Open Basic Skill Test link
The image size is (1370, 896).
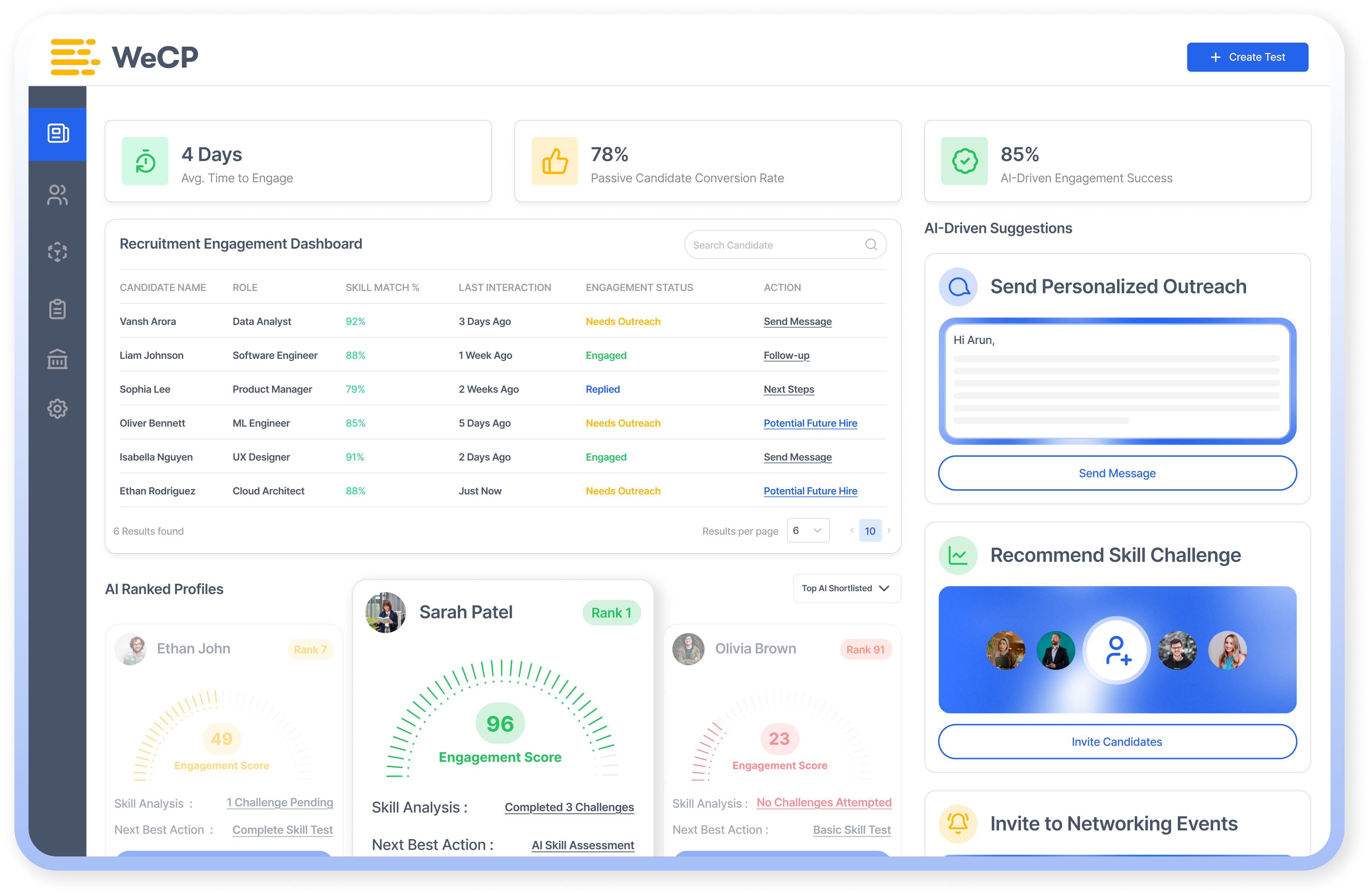point(852,830)
